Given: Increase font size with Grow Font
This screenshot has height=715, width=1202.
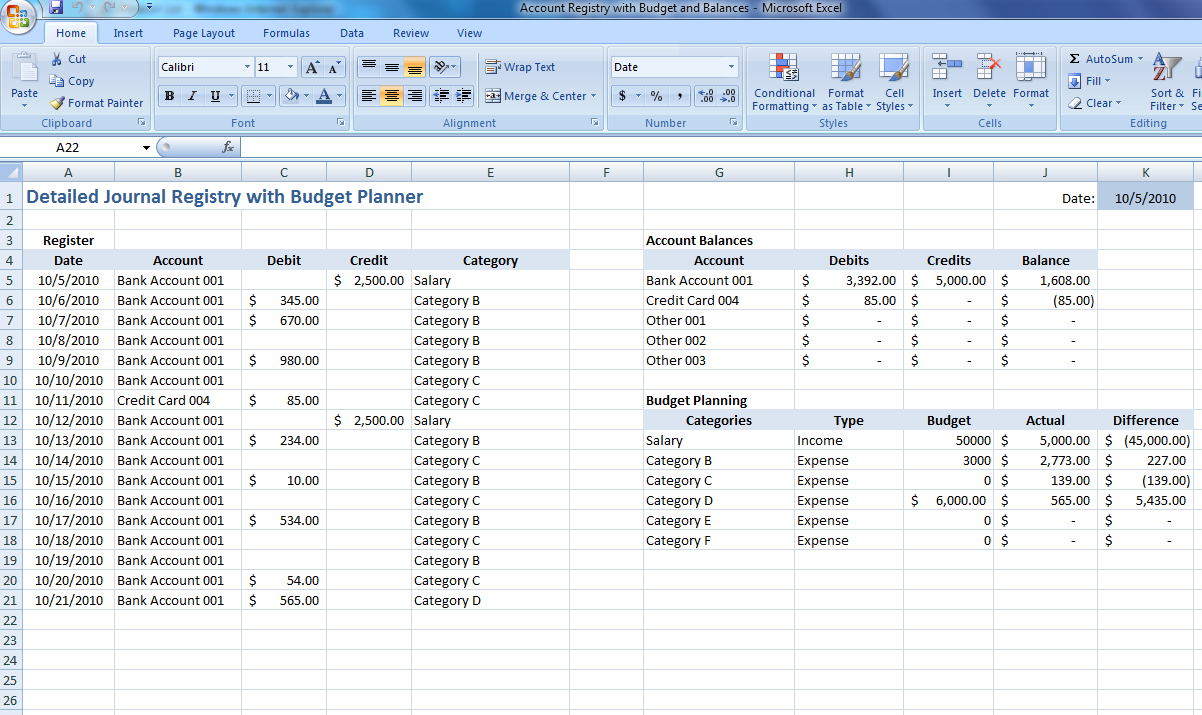Looking at the screenshot, I should pyautogui.click(x=312, y=67).
